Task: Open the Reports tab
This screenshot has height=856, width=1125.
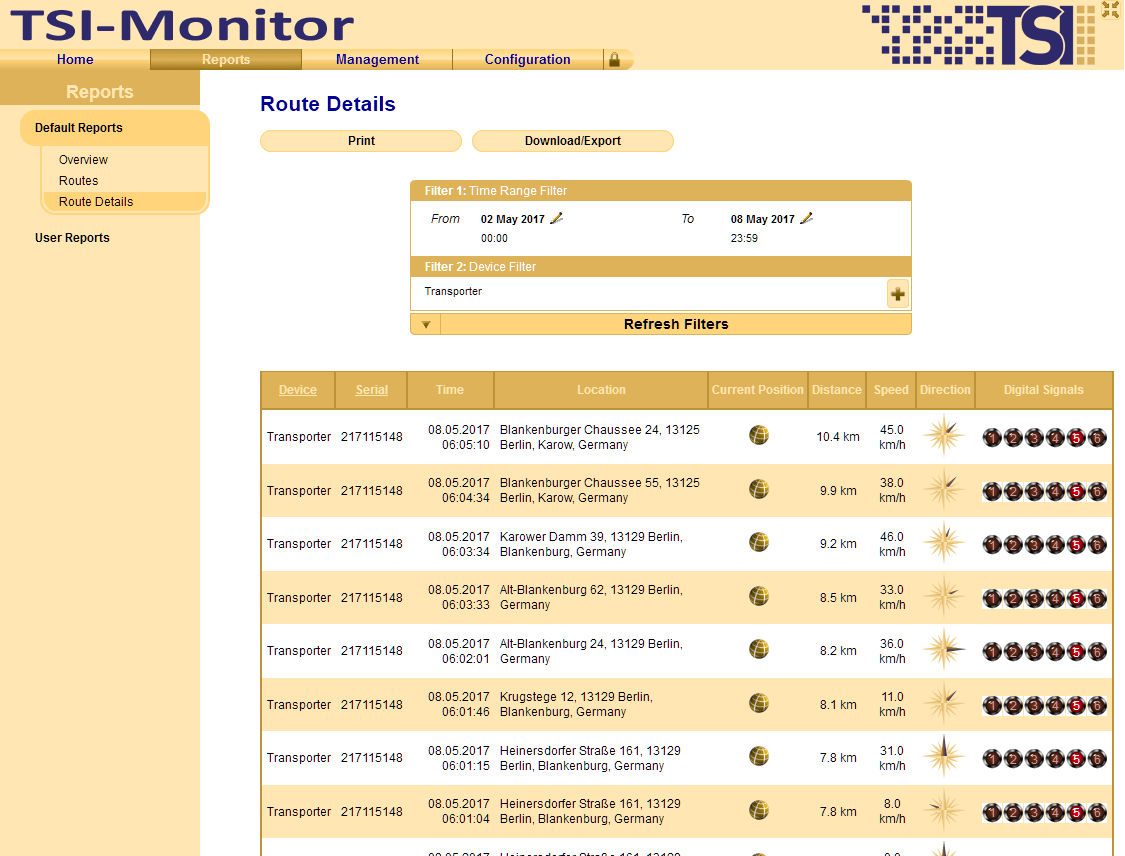Action: click(x=226, y=60)
